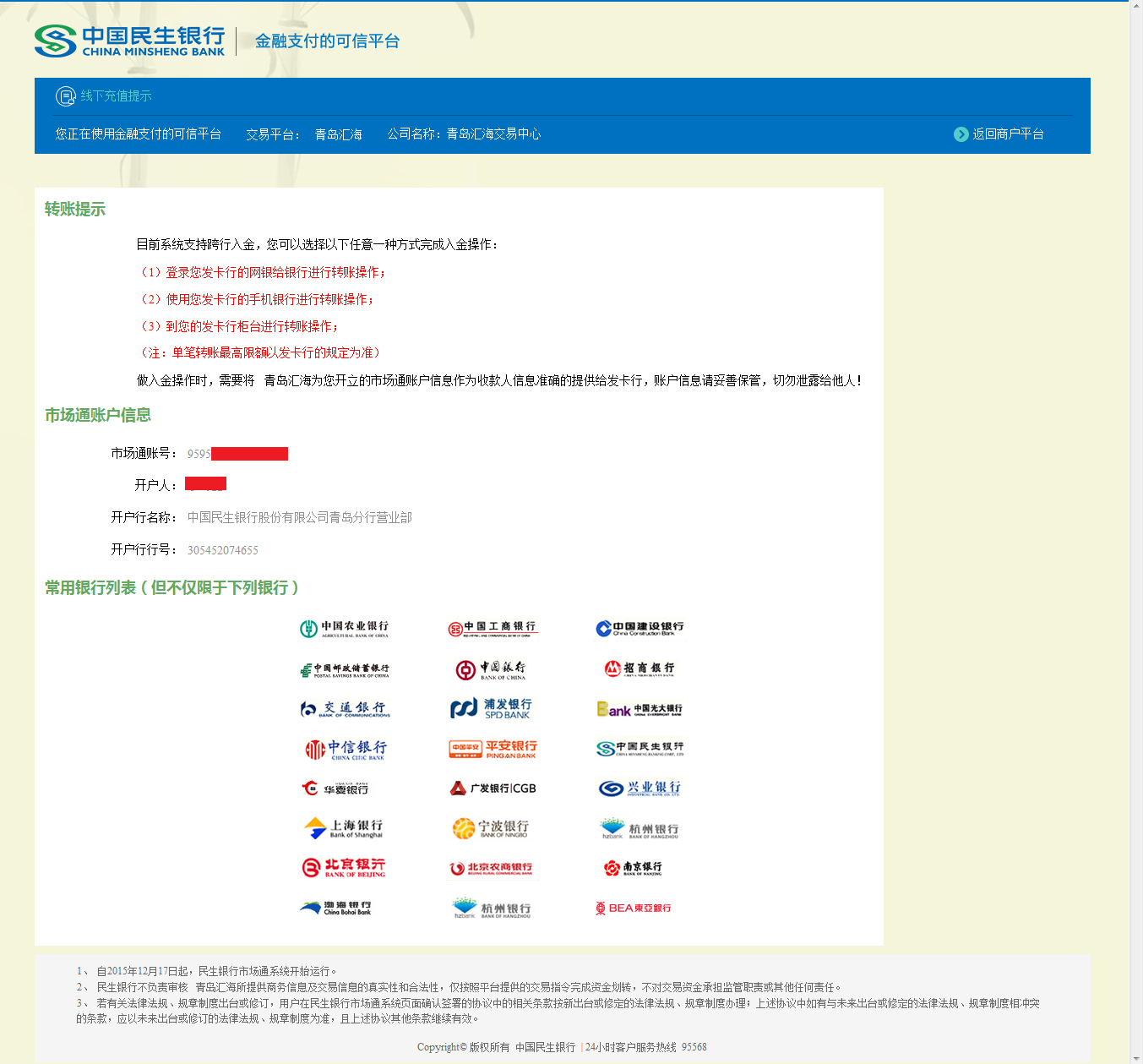
Task: Select the 宁波银行 Bank of Ningbo logo
Action: click(x=491, y=828)
